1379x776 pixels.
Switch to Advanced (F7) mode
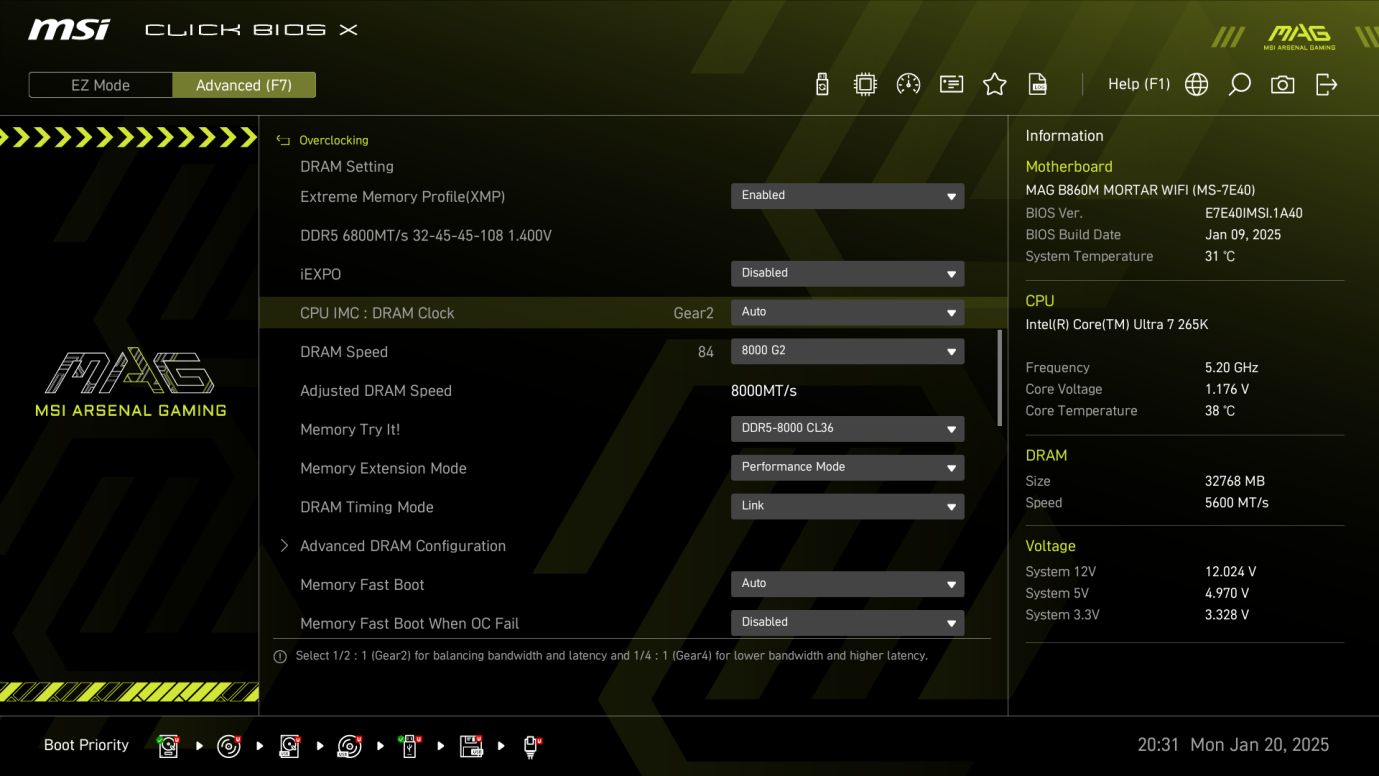[x=244, y=85]
